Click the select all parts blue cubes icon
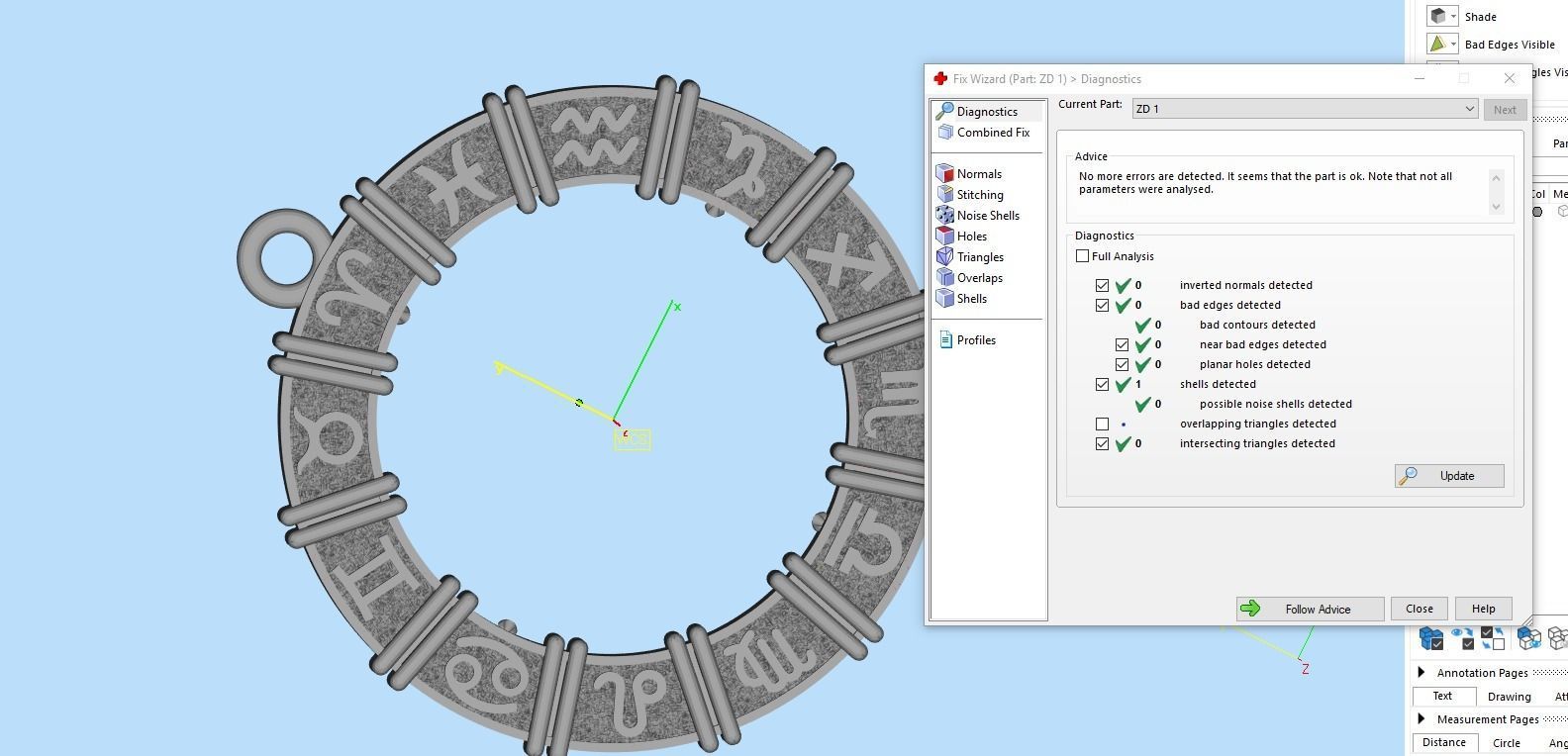 (1431, 639)
